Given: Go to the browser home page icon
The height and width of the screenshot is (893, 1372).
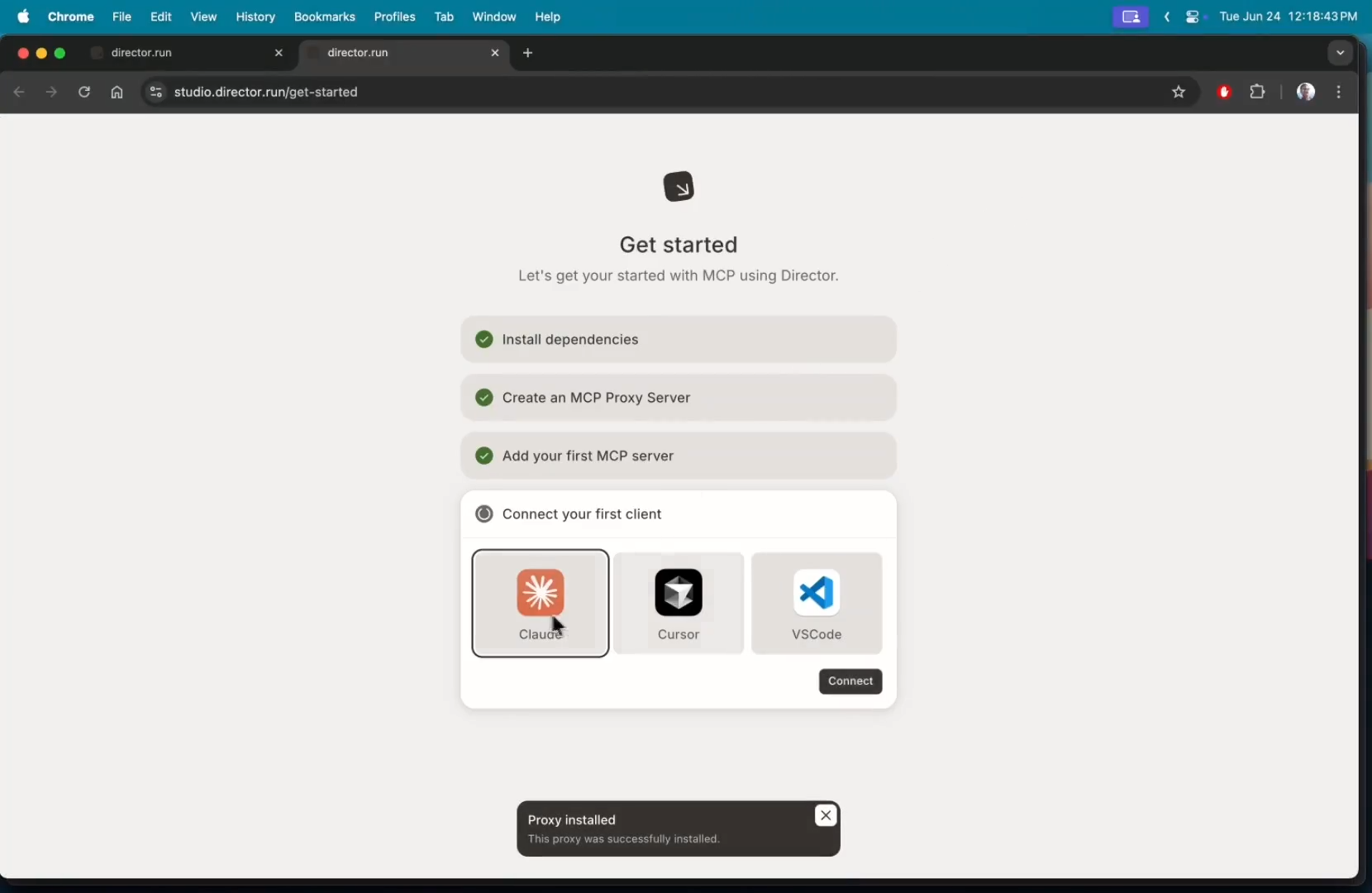Looking at the screenshot, I should (x=117, y=93).
